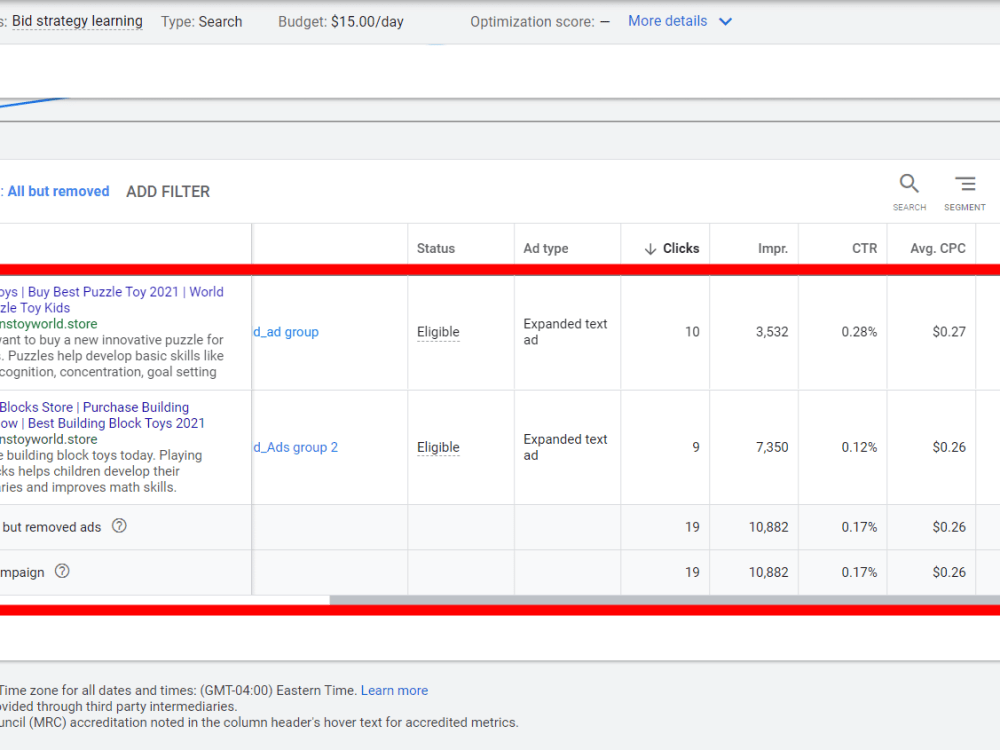
Task: Click 10,882 impressions in campaign total row
Action: [768, 572]
